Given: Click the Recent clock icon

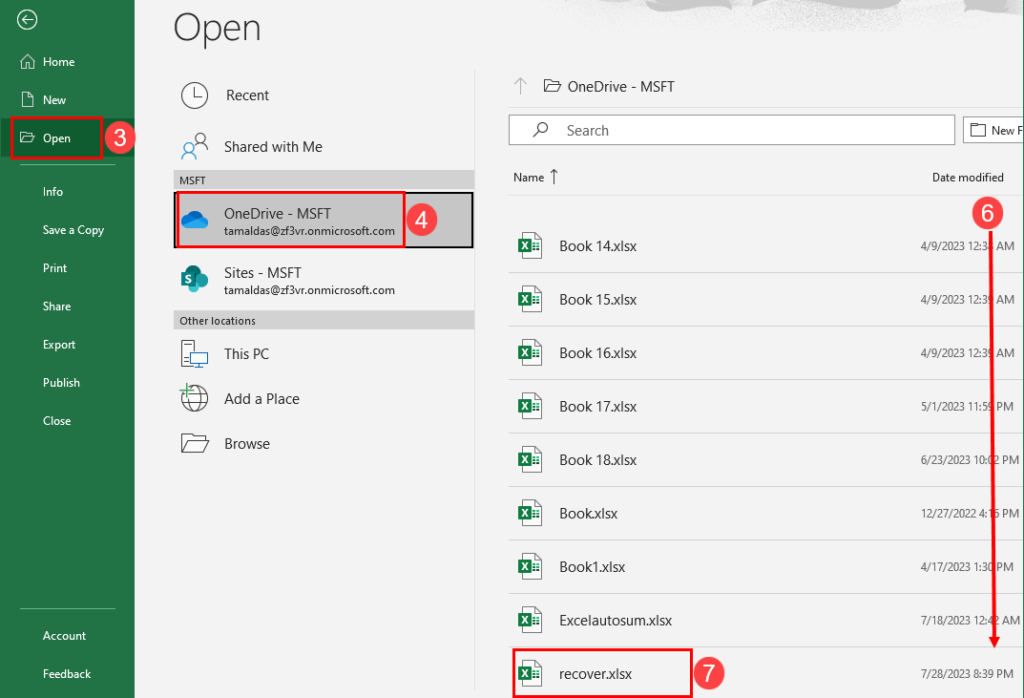Looking at the screenshot, I should click(x=195, y=95).
